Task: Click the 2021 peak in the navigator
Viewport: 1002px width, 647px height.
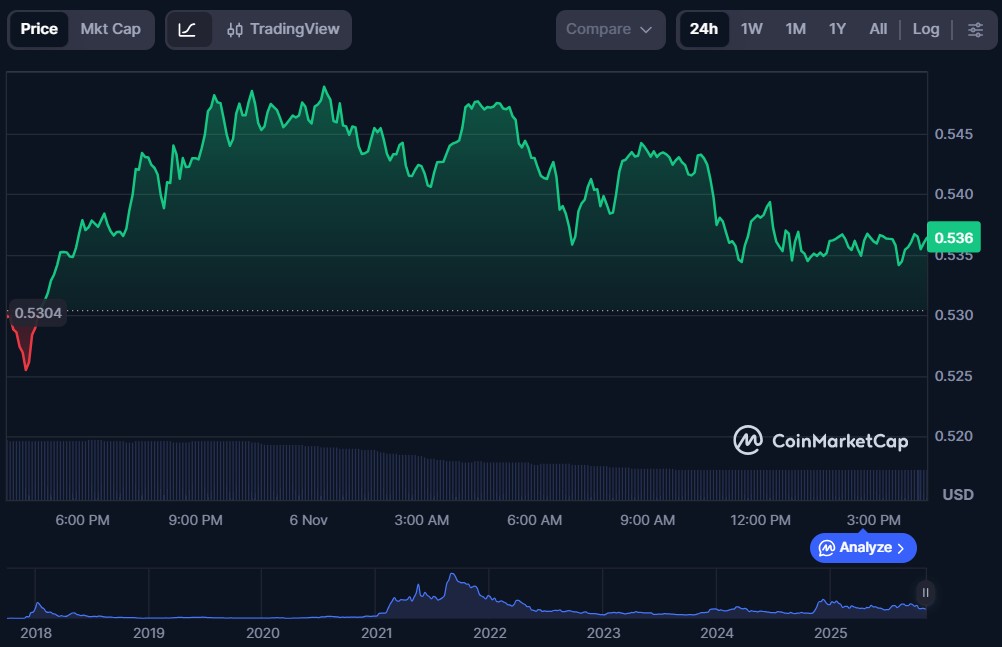Action: [453, 580]
